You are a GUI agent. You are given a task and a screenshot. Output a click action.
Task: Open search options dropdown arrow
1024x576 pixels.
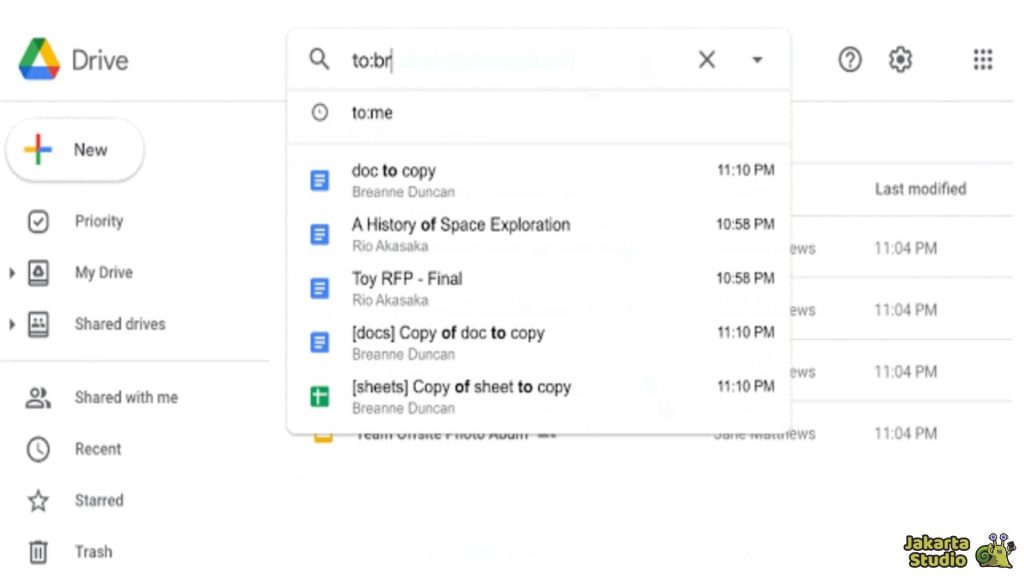tap(757, 60)
